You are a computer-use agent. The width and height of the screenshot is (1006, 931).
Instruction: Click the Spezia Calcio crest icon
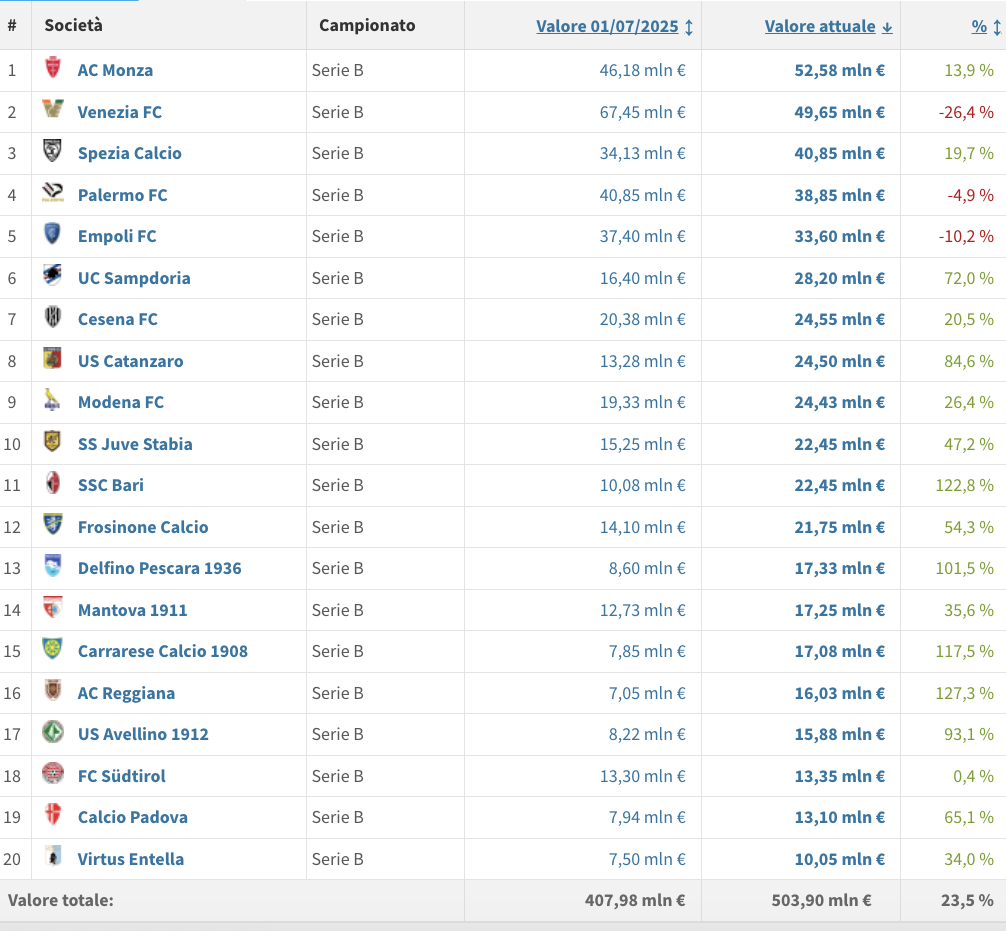click(x=53, y=152)
